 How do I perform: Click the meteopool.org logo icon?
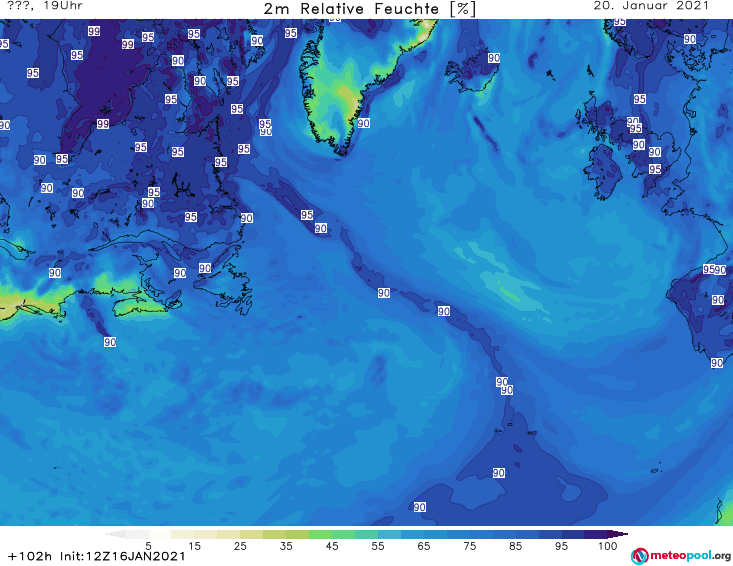pyautogui.click(x=639, y=556)
